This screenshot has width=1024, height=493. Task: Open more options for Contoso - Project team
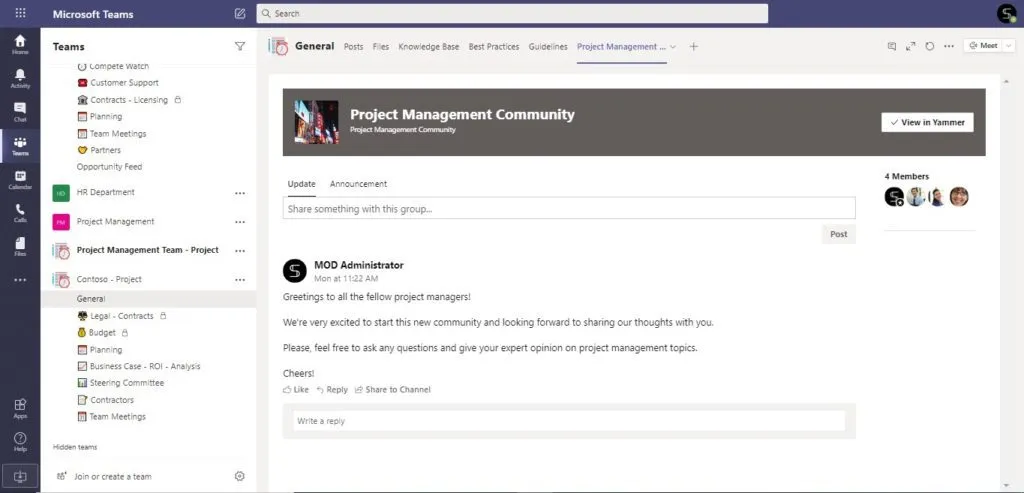click(240, 279)
